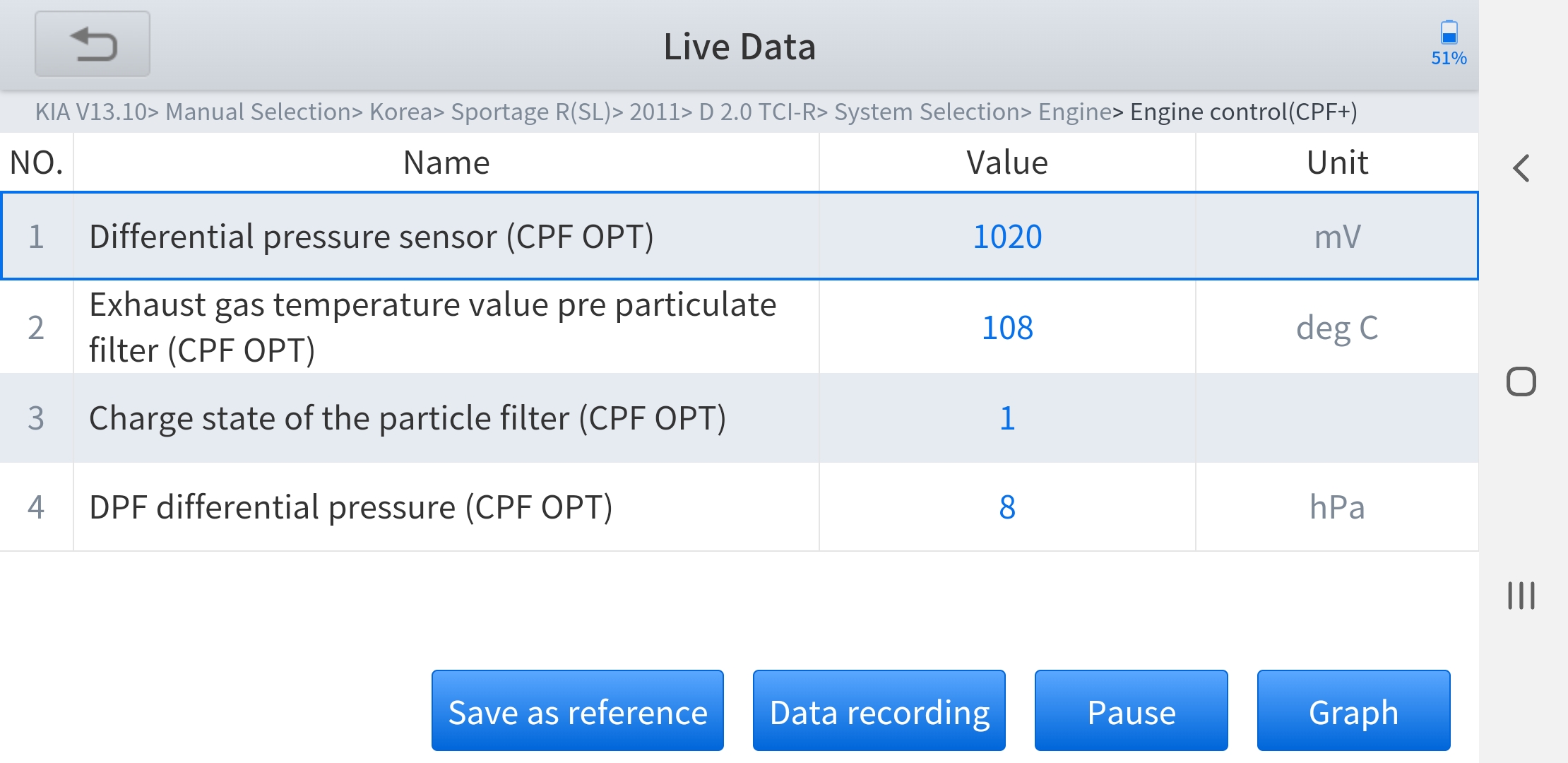Tap the 108 deg C value
The image size is (1568, 763).
coord(1007,328)
